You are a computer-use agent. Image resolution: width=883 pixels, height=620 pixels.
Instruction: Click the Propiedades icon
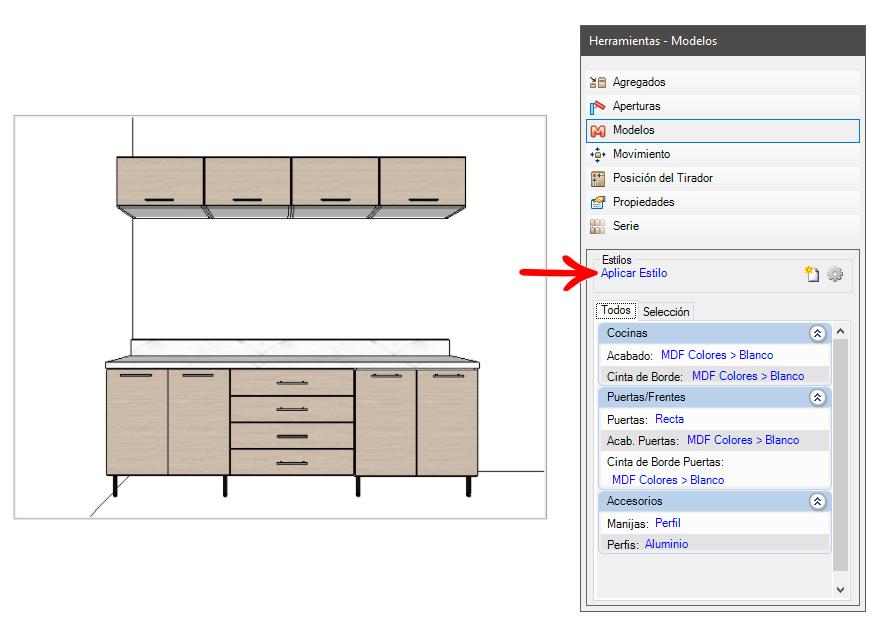click(x=597, y=202)
